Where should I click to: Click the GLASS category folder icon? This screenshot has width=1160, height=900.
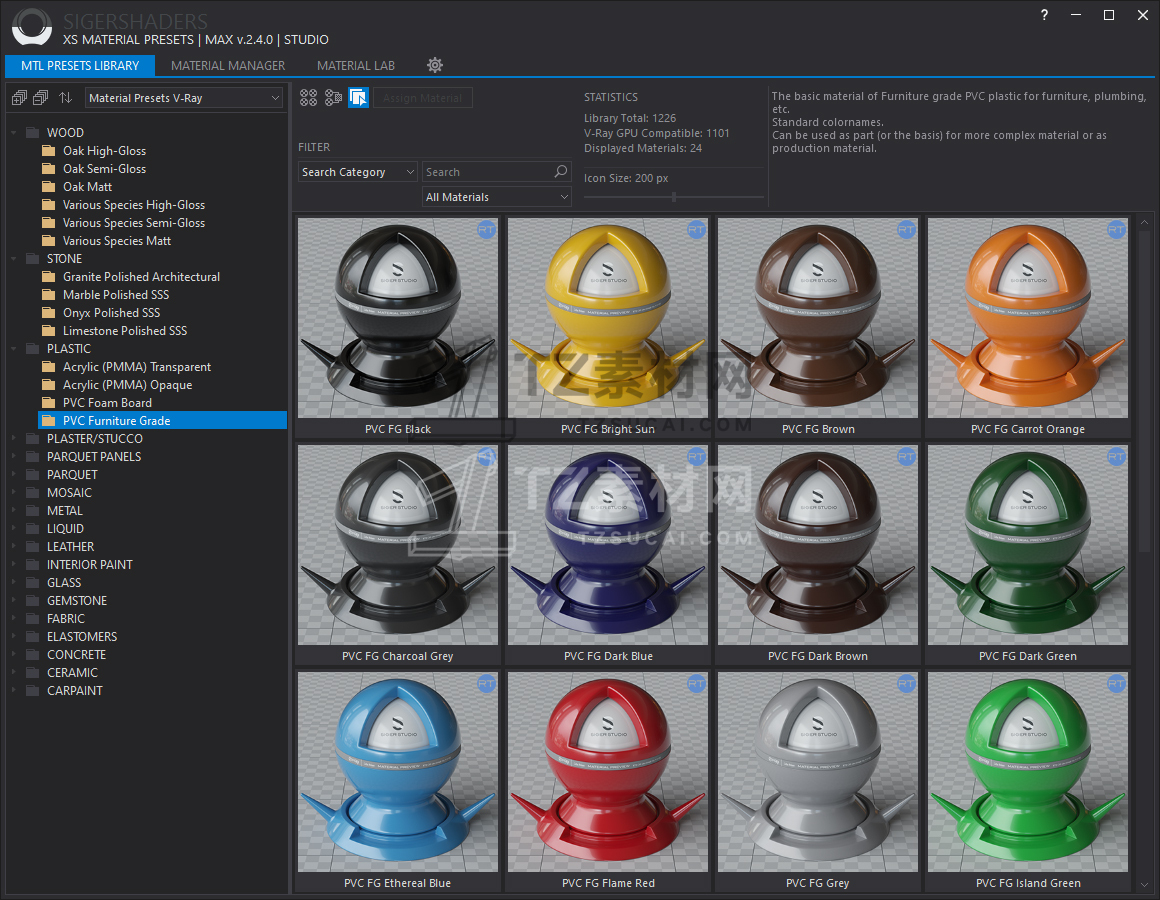pyautogui.click(x=33, y=583)
